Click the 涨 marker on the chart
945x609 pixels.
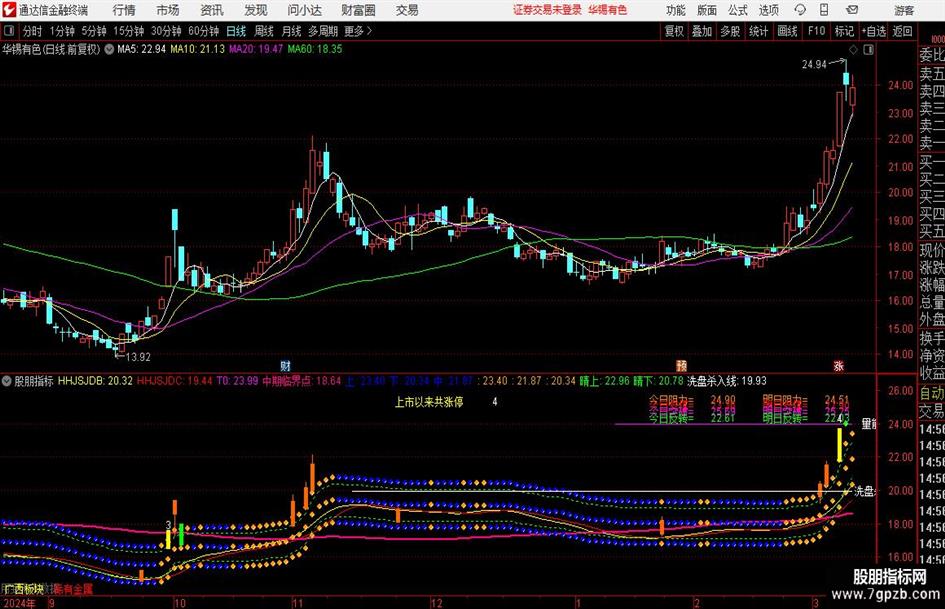838,365
